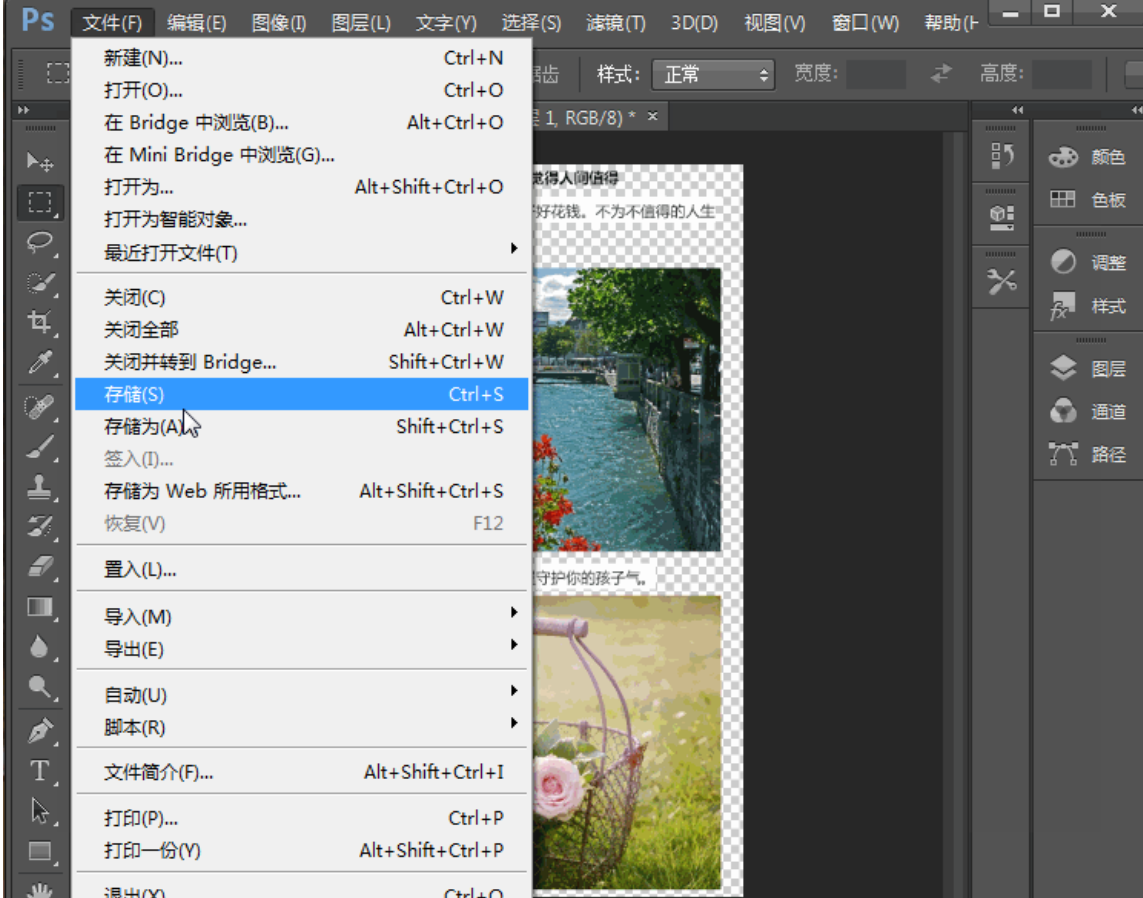Select the Healing Brush tool
Screen dimensions: 1143x898
click(39, 407)
